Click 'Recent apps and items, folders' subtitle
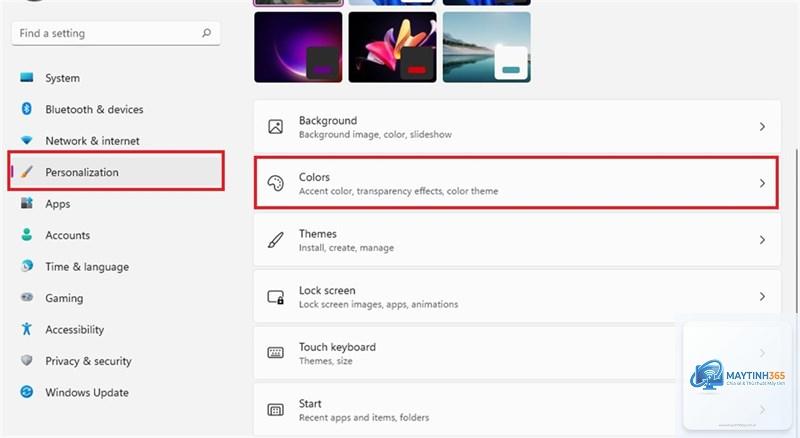Image resolution: width=800 pixels, height=438 pixels. click(364, 418)
